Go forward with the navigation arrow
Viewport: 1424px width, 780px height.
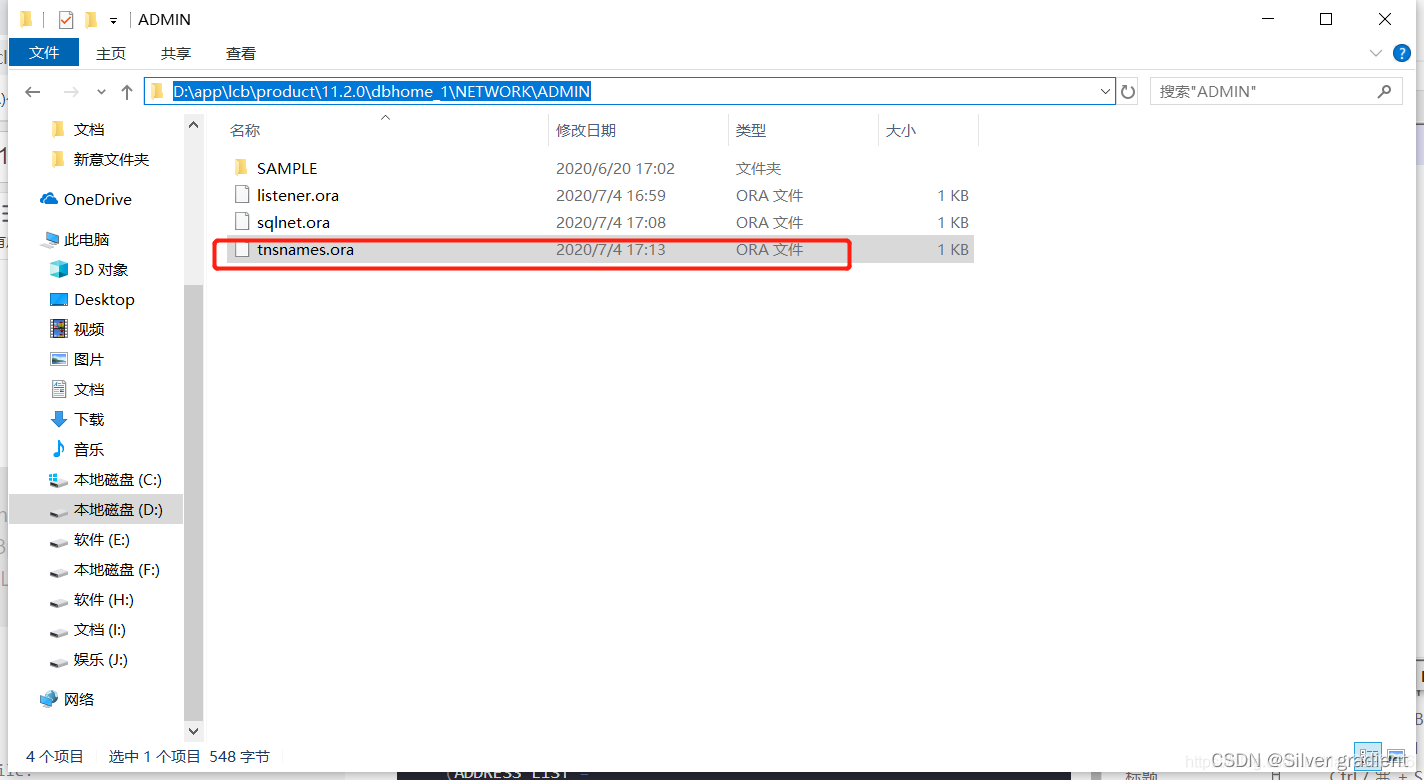pos(71,92)
